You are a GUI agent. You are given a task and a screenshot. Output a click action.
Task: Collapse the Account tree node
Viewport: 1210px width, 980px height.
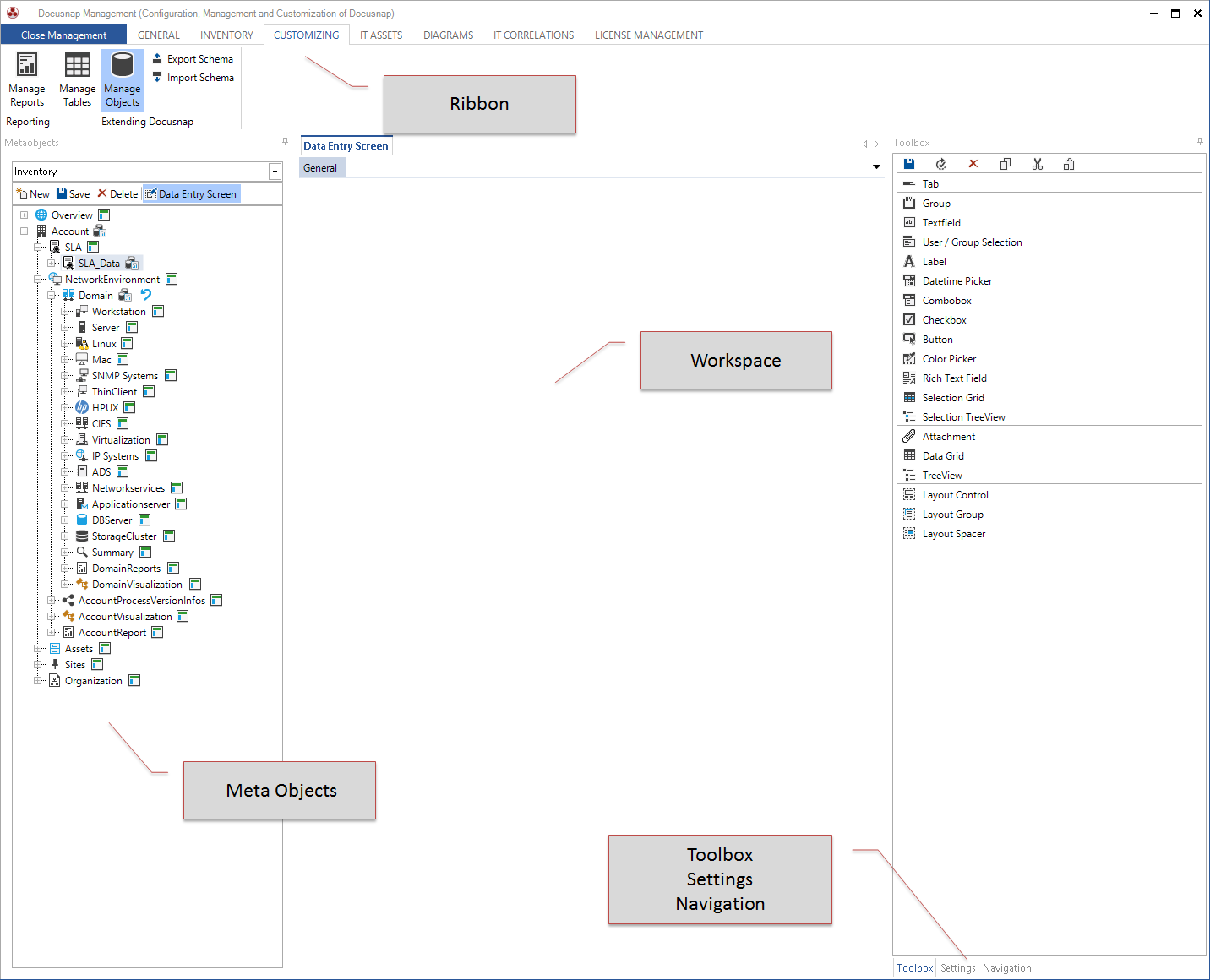pyautogui.click(x=25, y=231)
